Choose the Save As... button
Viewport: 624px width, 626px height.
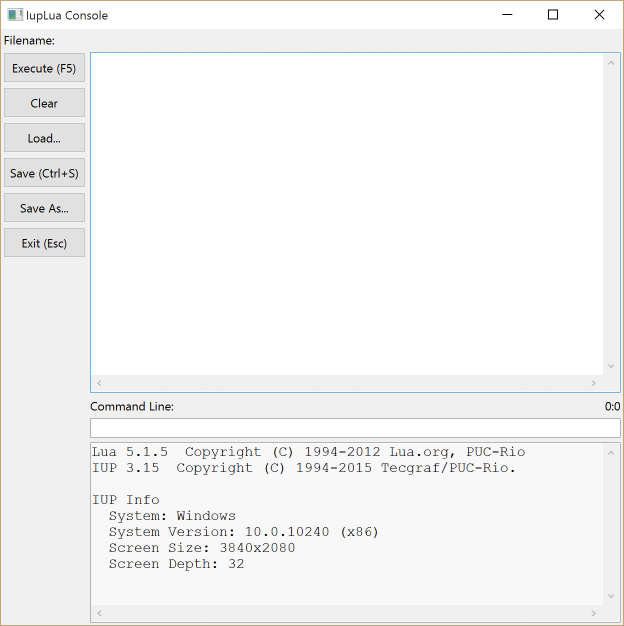point(44,208)
